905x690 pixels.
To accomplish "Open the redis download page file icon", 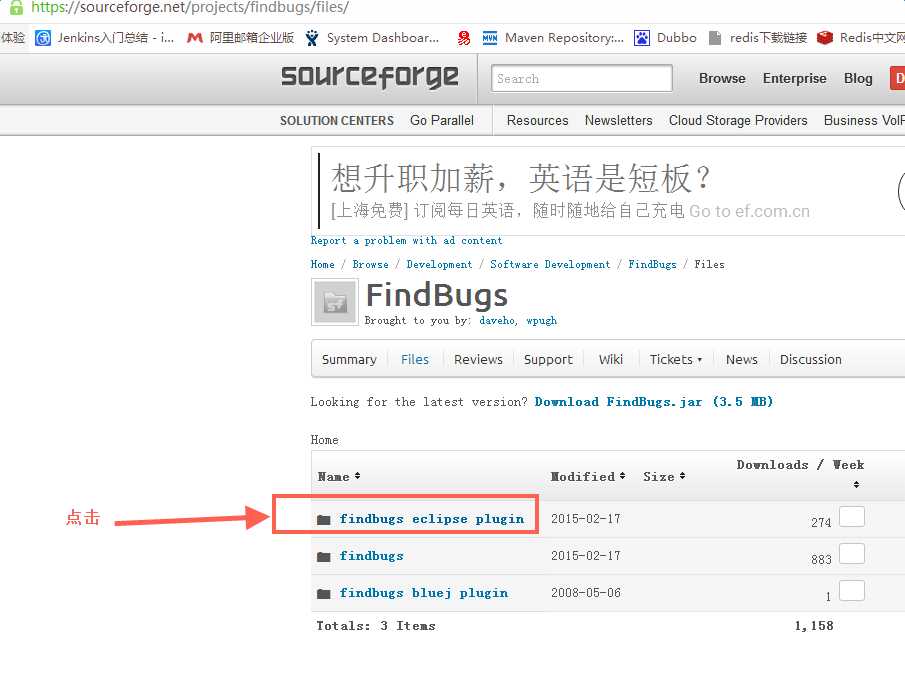I will 715,38.
